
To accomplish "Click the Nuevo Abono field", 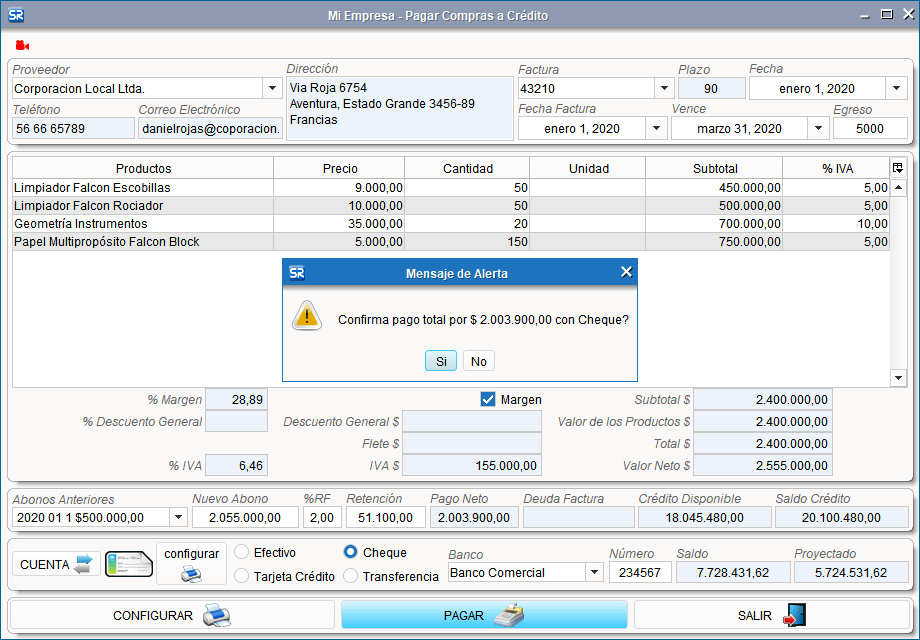I will 245,517.
